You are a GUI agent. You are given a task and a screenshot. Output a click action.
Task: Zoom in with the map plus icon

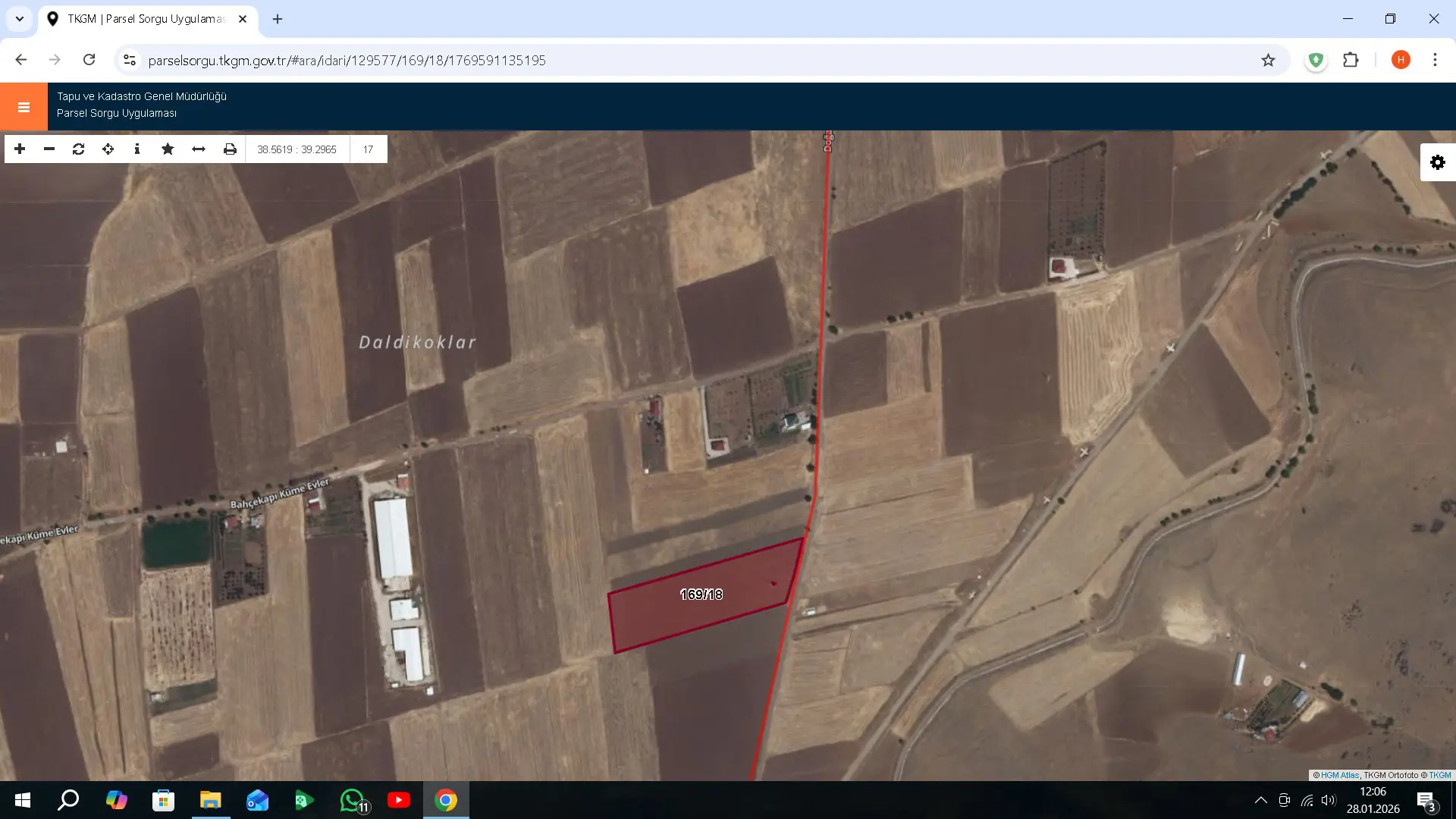(20, 149)
